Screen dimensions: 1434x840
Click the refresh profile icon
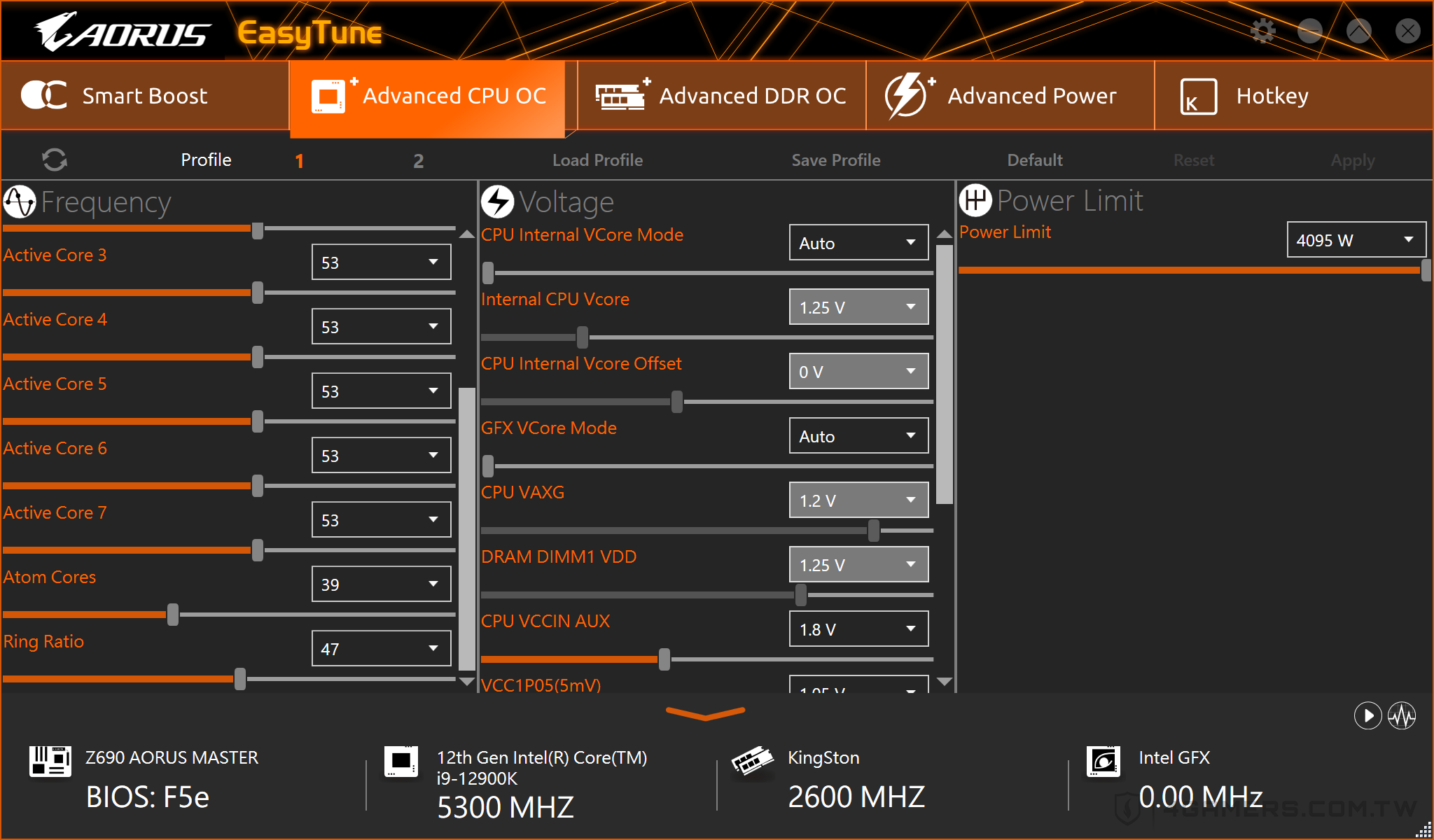click(x=55, y=160)
